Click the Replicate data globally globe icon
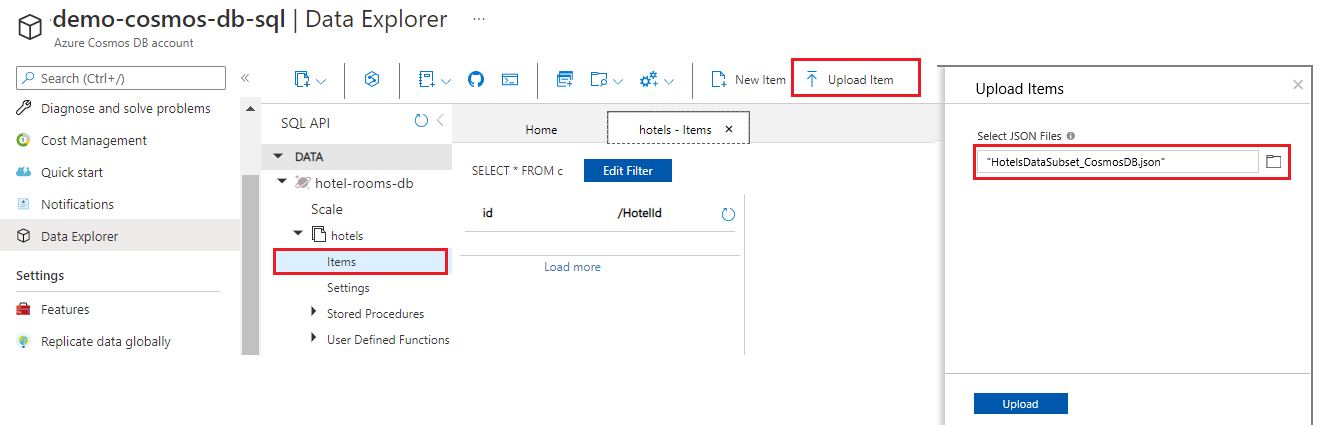 tap(24, 341)
